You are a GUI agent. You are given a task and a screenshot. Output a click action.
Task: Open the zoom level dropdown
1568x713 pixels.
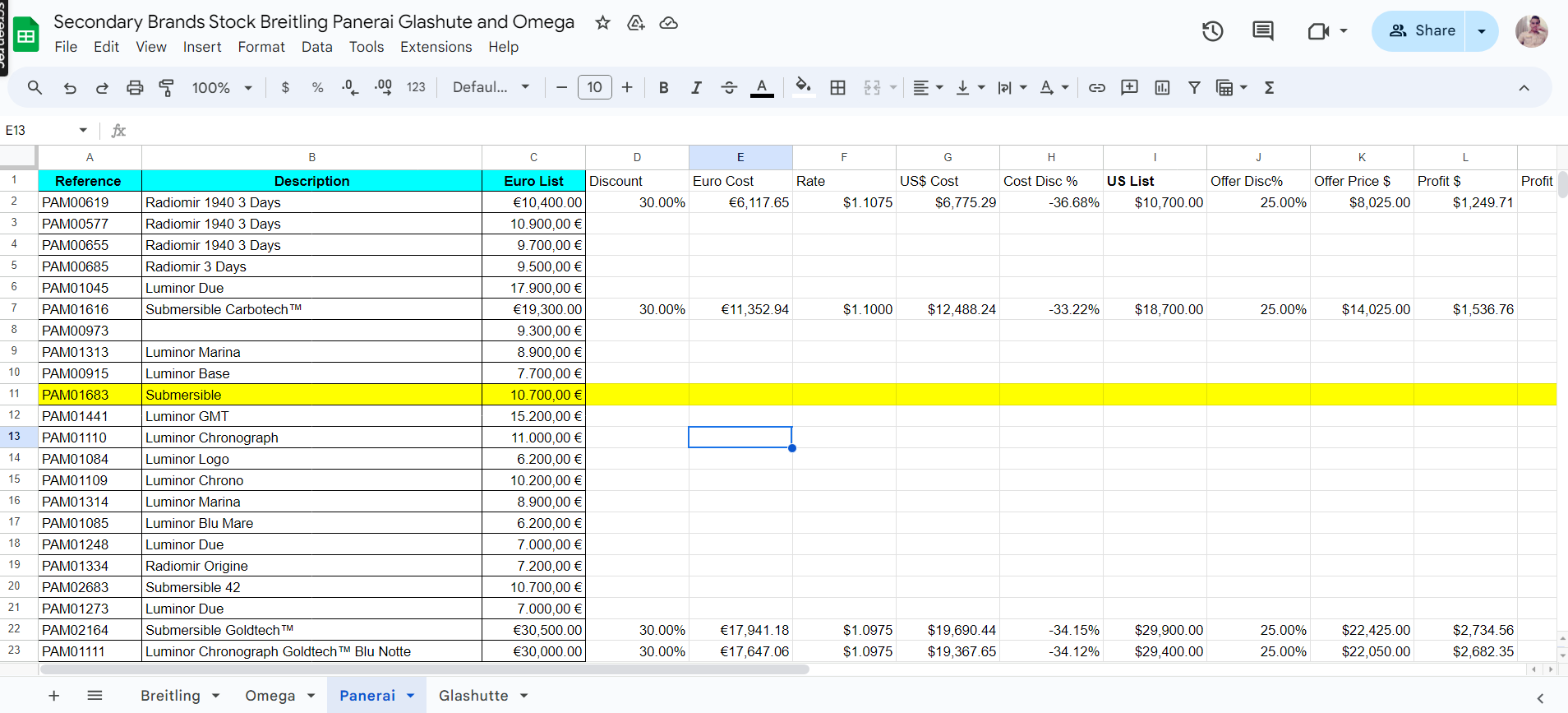[x=222, y=87]
